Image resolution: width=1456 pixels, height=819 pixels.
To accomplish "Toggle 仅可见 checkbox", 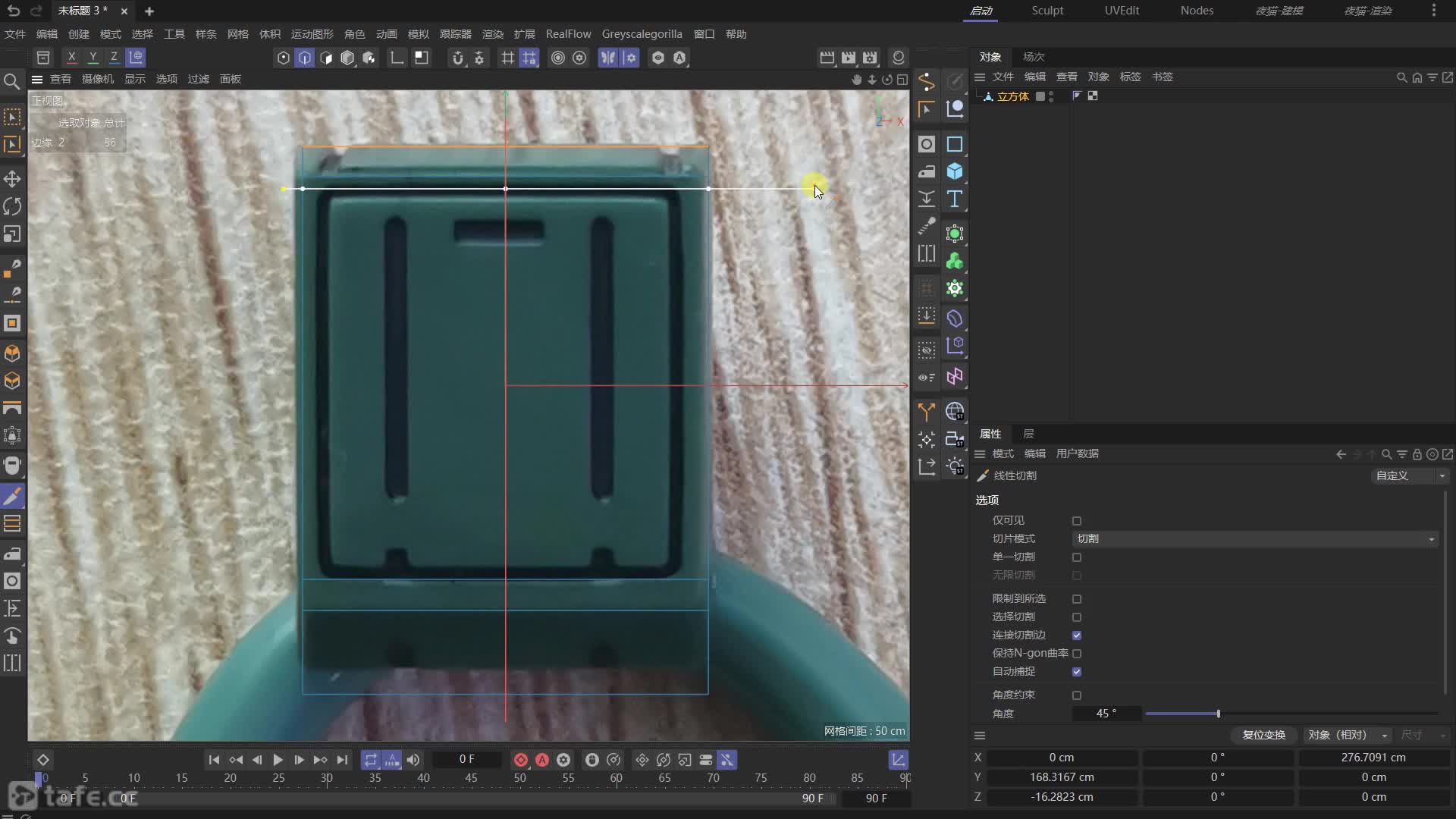I will (x=1077, y=521).
